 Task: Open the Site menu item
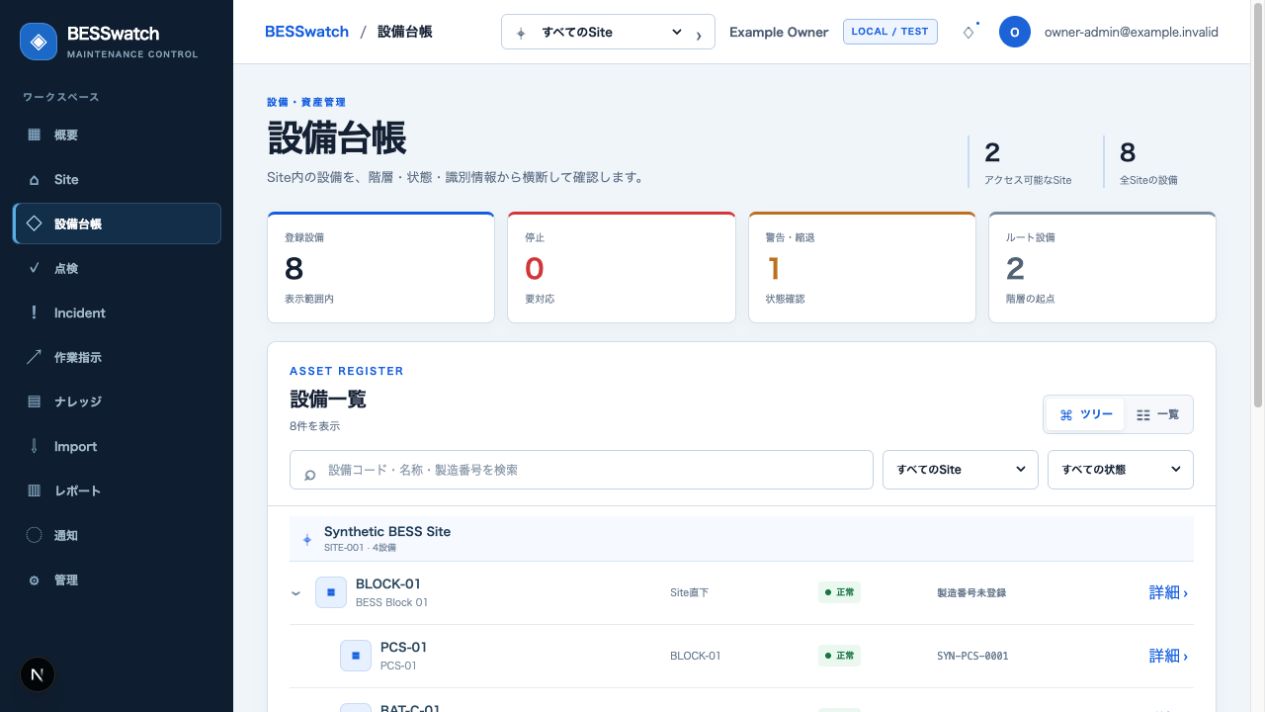click(x=117, y=180)
